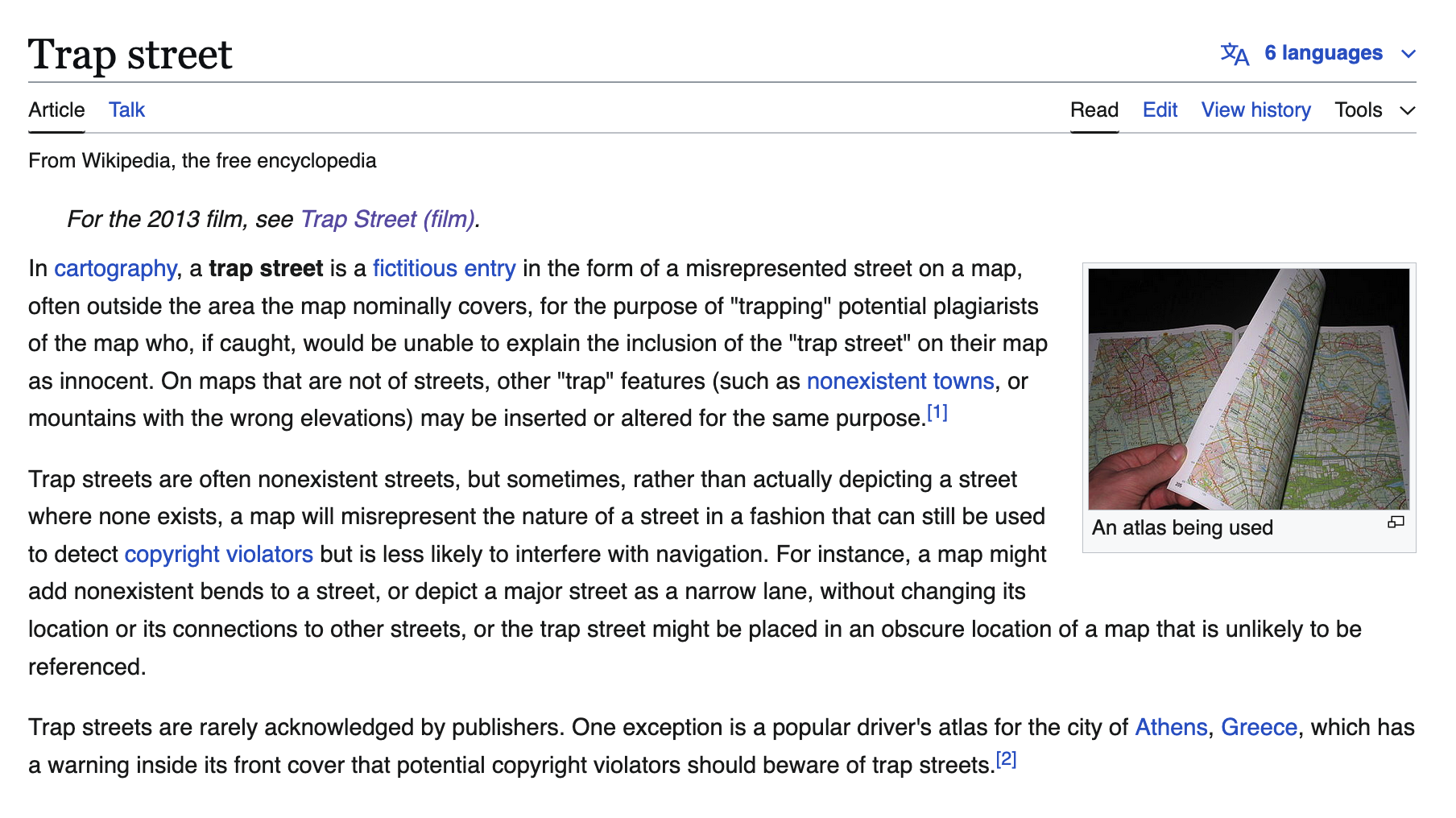Open the fictitious entry link
Viewport: 1456px width, 818px height.
coord(444,268)
